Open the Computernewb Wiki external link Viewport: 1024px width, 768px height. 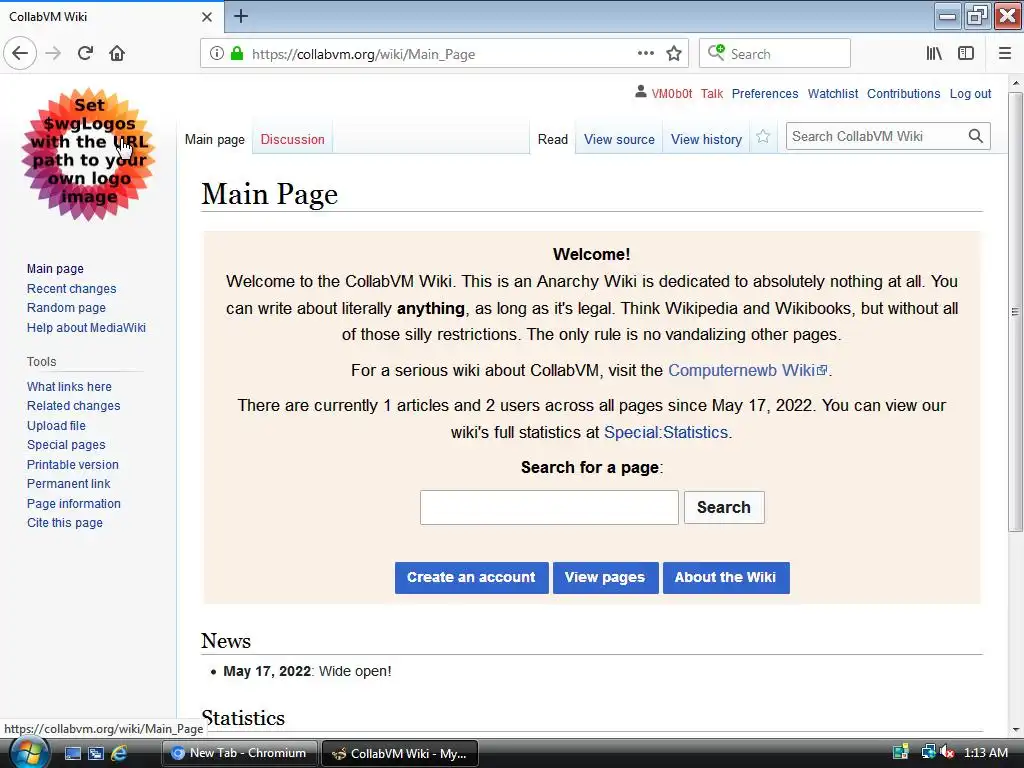tap(747, 370)
